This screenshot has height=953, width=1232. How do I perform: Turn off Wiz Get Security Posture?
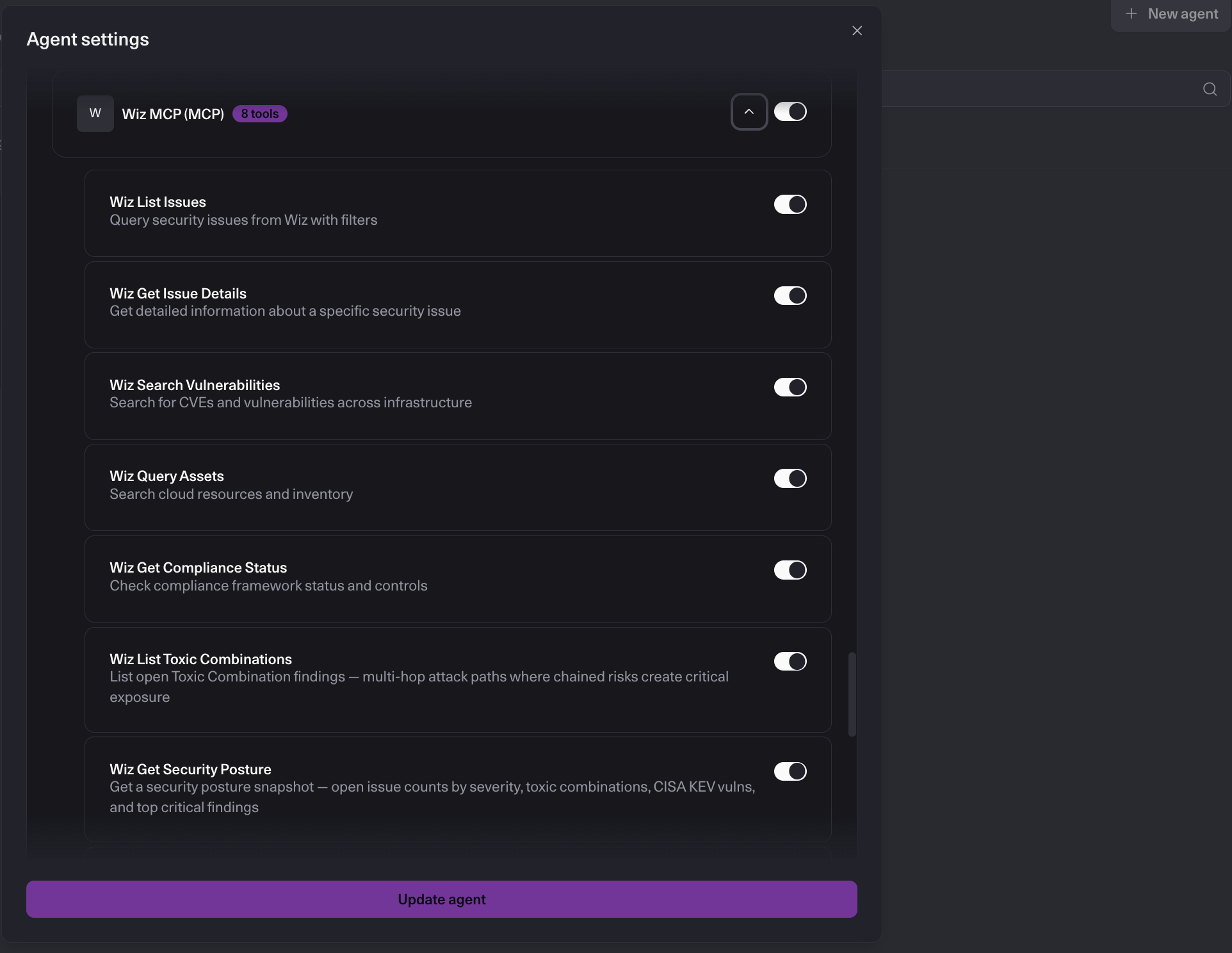790,771
